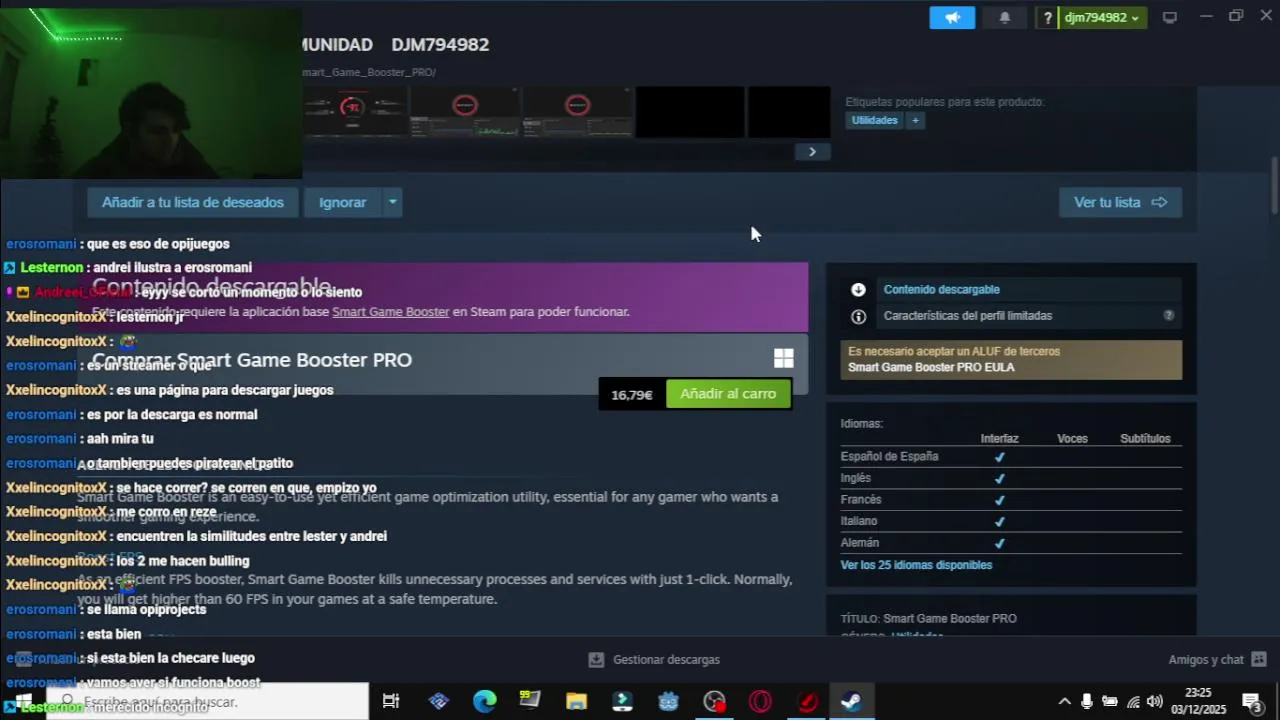This screenshot has width=1280, height=720.
Task: Click Inglés interface checkmark
Action: (x=999, y=478)
